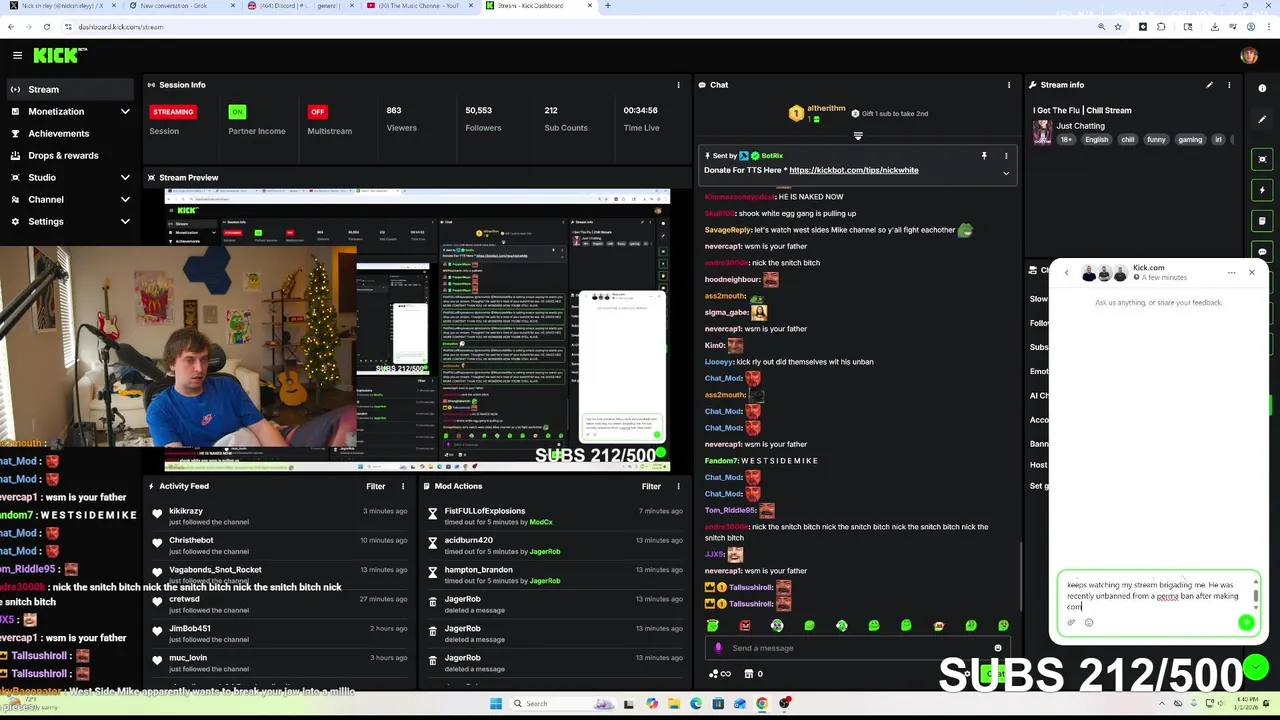
Task: Click the purple microphone icon in chat input
Action: [x=718, y=648]
